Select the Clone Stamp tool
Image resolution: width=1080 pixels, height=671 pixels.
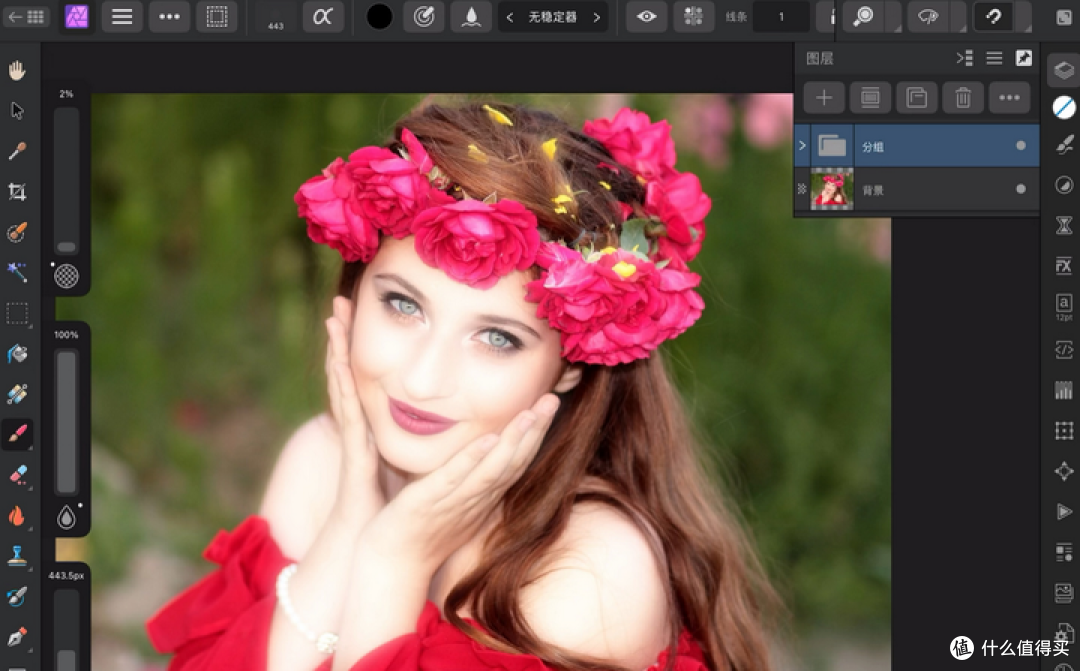click(17, 555)
